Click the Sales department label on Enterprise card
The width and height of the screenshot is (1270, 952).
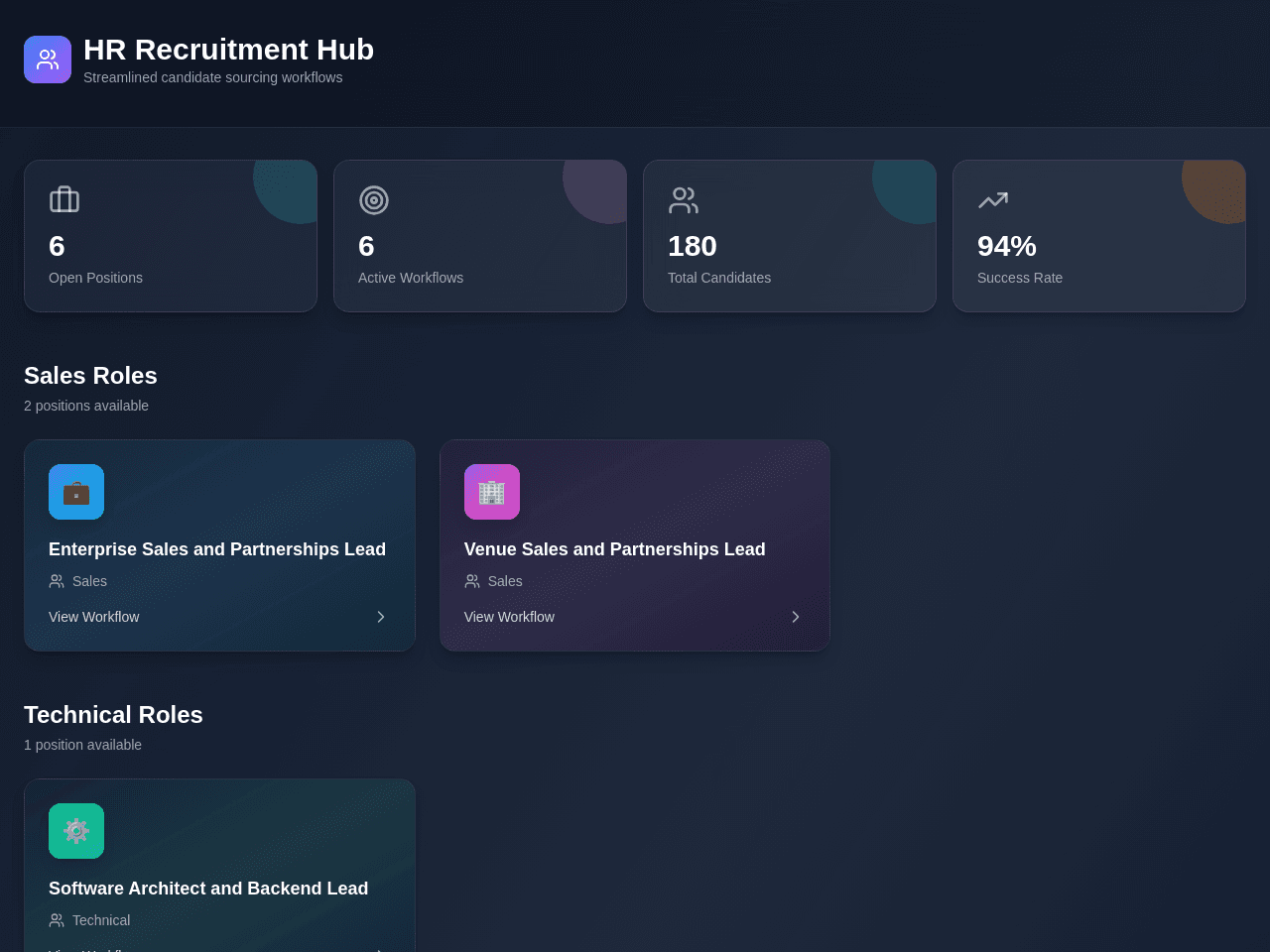click(x=89, y=581)
